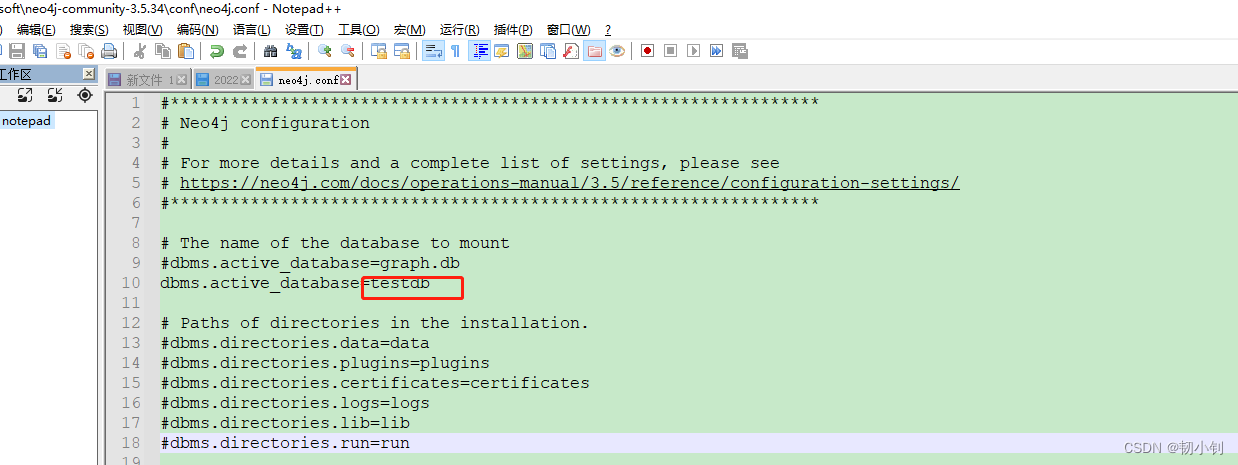
Task: Click the Save All toolbar icon
Action: pos(40,50)
